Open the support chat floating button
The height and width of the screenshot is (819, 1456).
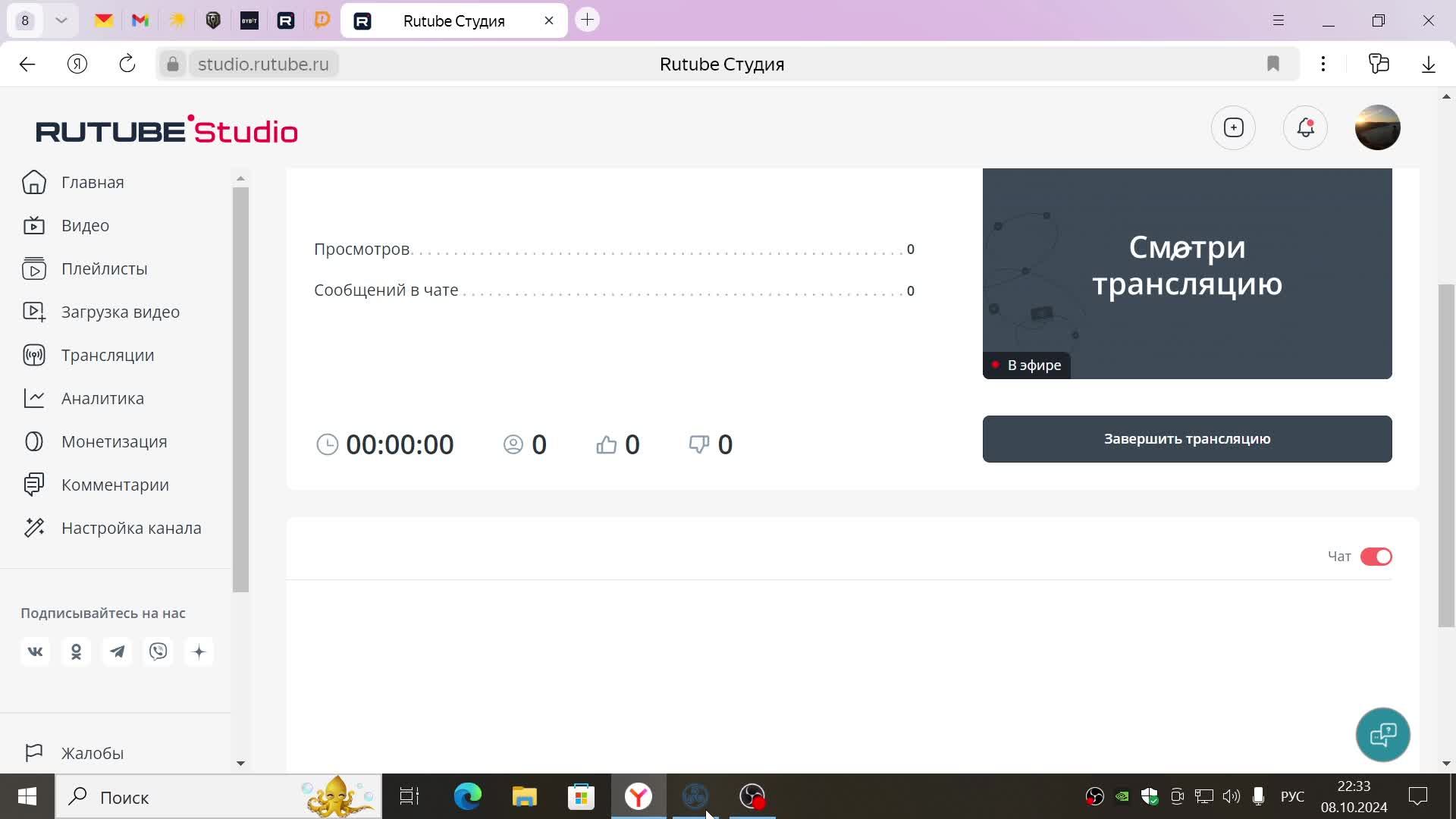pos(1382,735)
